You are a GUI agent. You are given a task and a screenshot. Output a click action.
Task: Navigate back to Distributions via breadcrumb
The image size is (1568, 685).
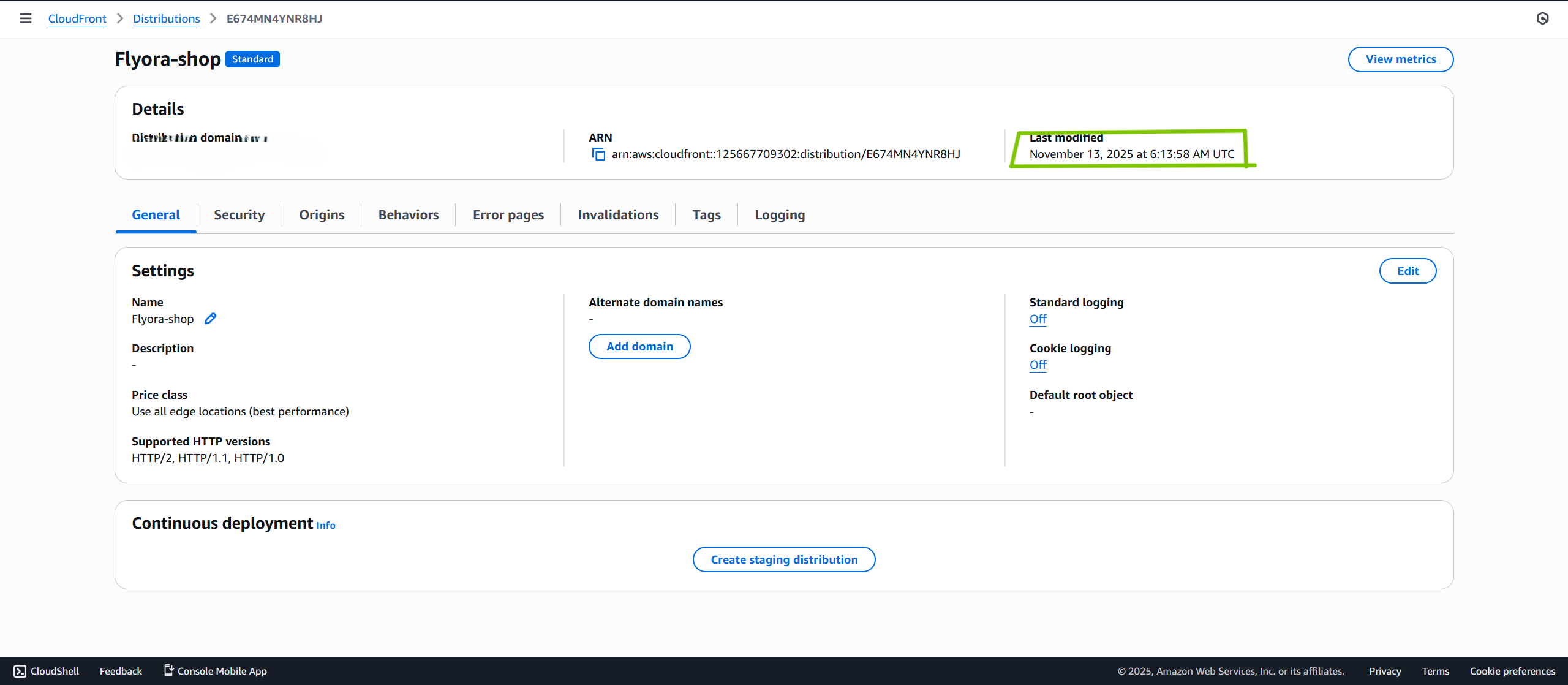point(166,18)
